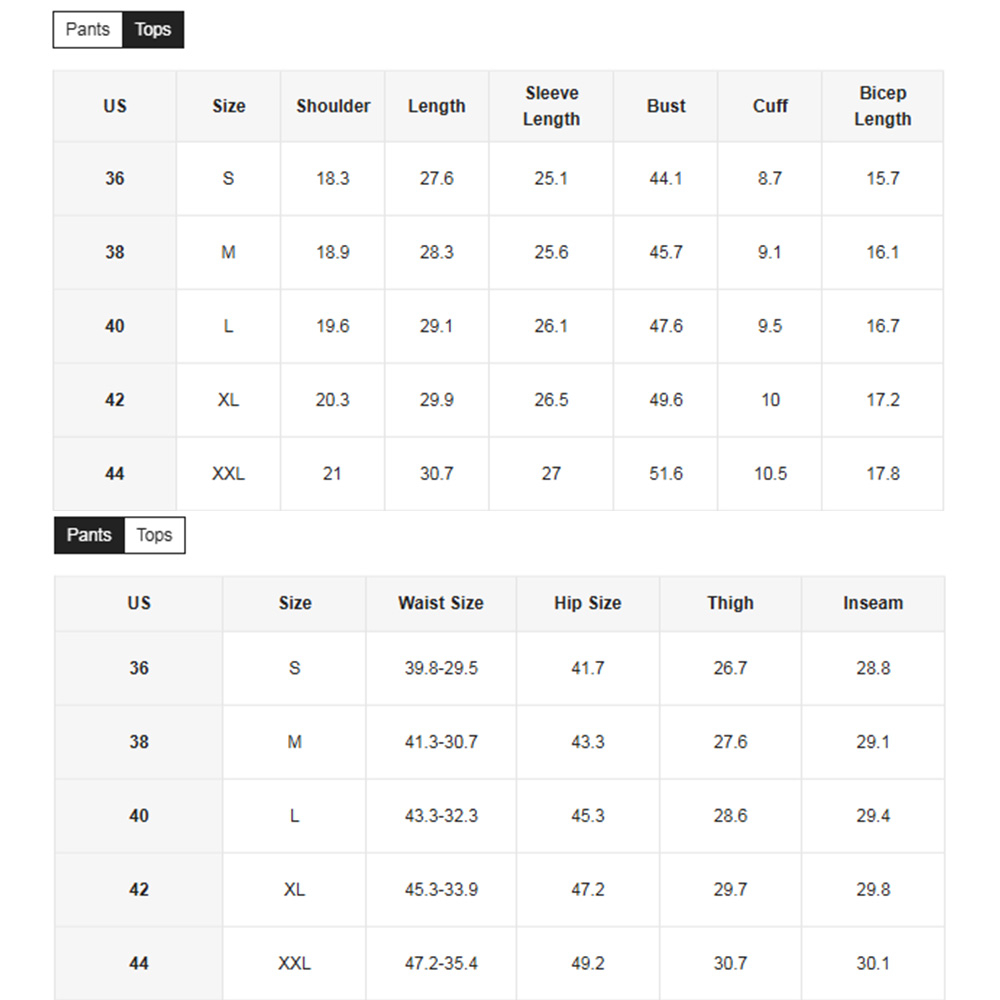Click the Bust column header
The width and height of the screenshot is (1000, 1000).
tap(666, 106)
